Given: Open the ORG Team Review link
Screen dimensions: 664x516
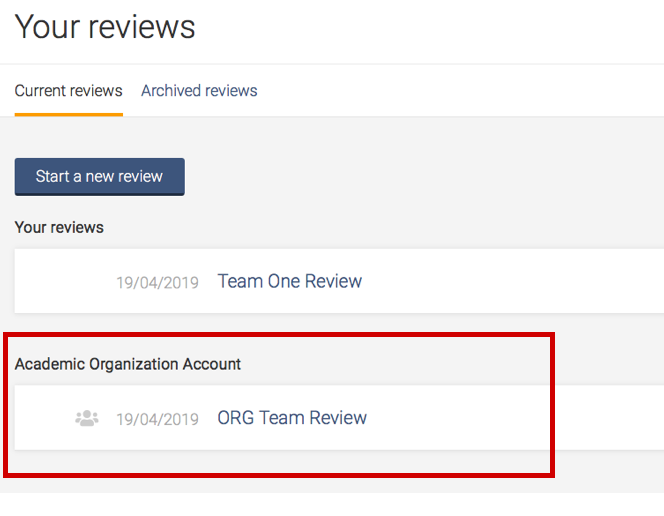Looking at the screenshot, I should (292, 418).
